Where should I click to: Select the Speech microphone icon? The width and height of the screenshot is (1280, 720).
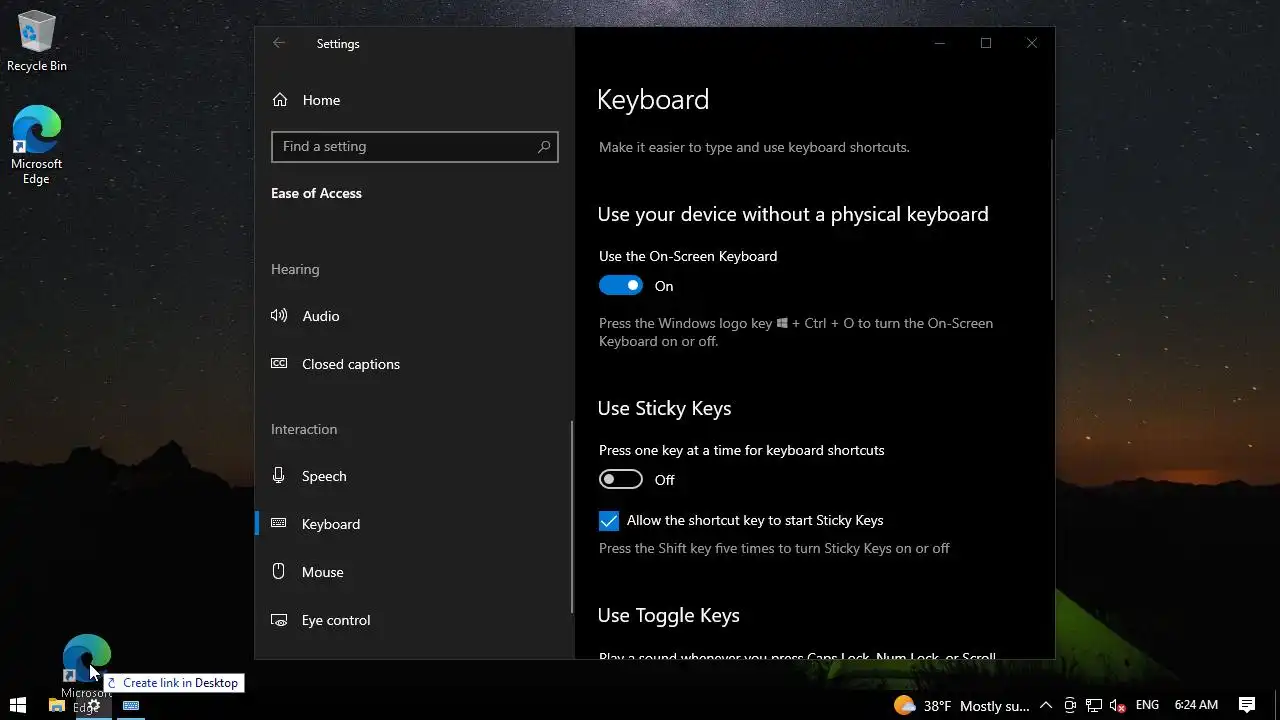point(279,476)
